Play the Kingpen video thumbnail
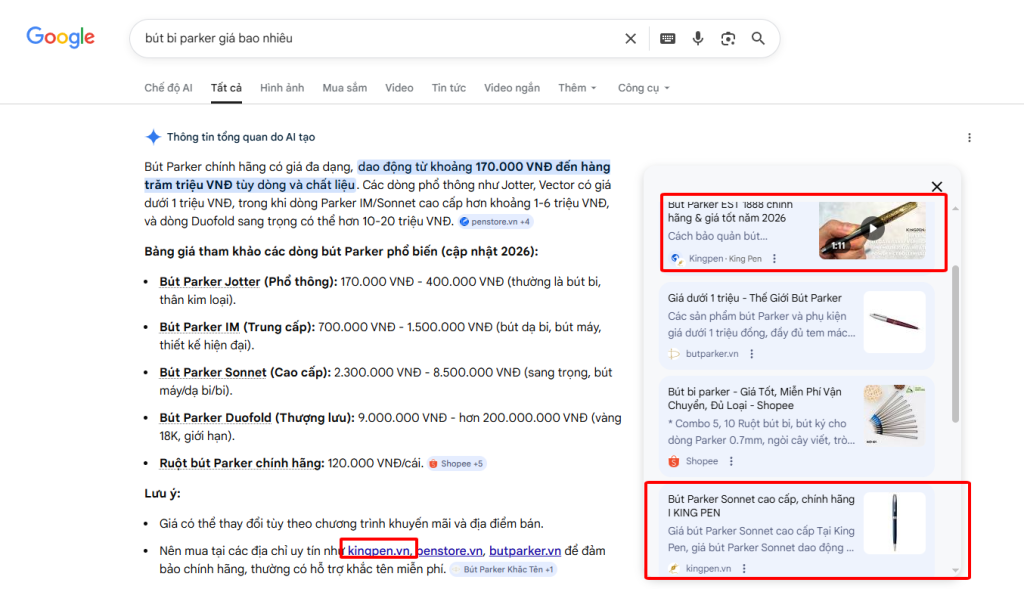Screen dimensions: 1024x589 click(x=873, y=229)
